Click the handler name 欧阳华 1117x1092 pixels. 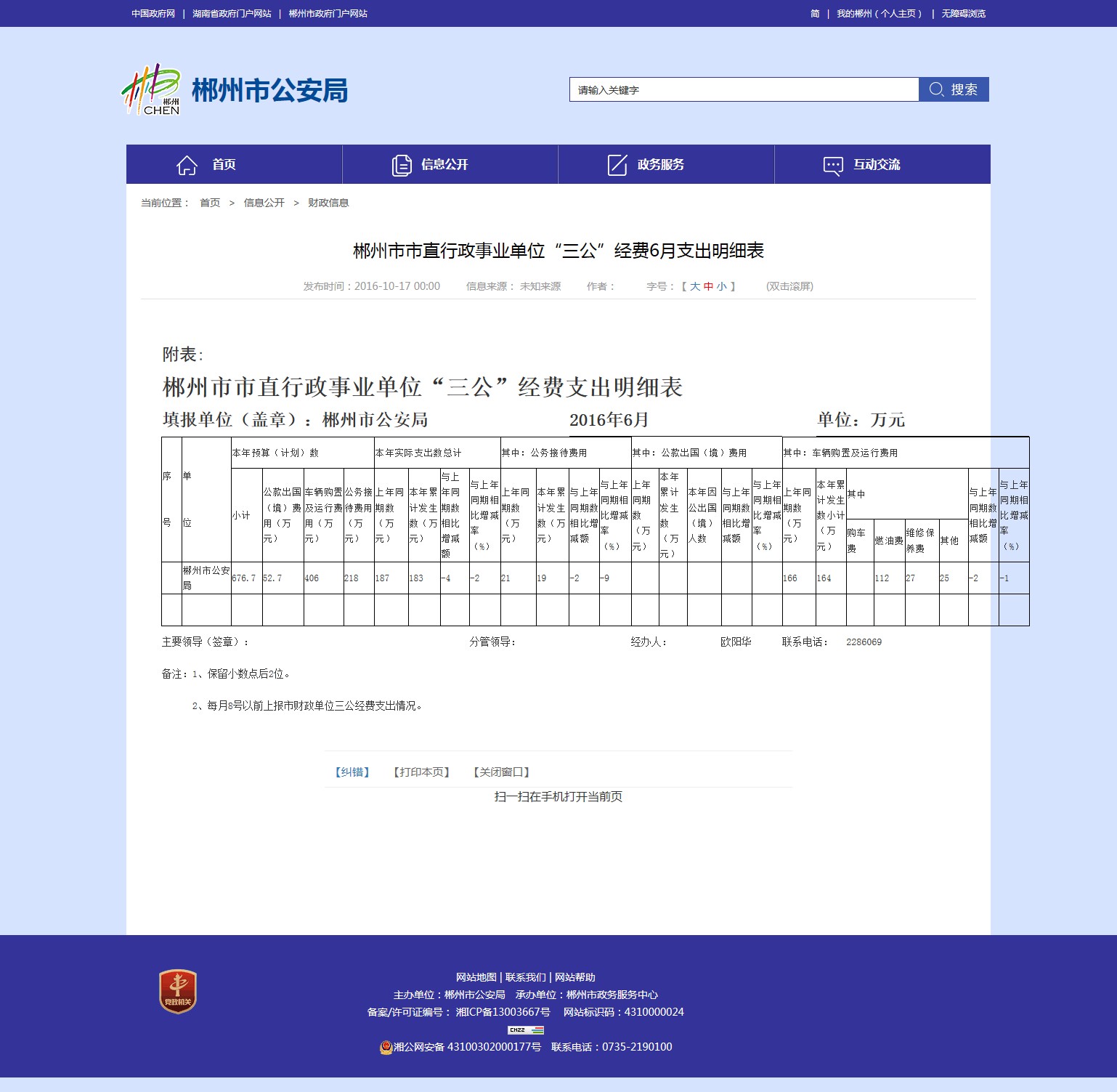(736, 642)
